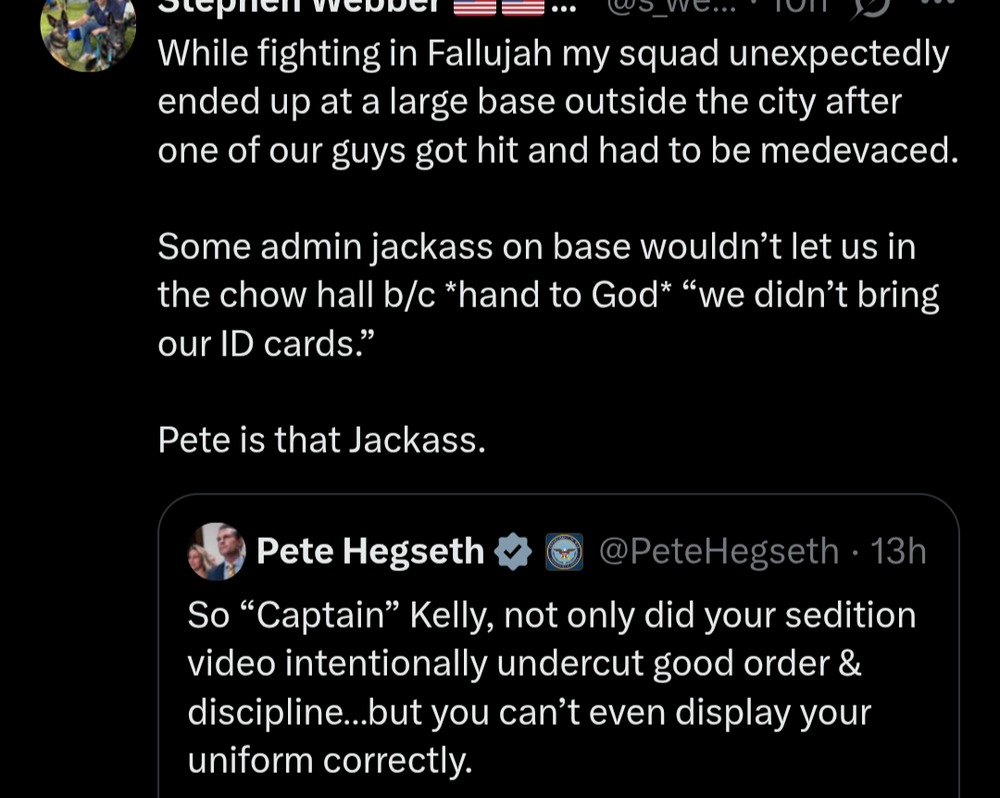The image size is (1000, 798).
Task: Tap the Grok icon on the top post
Action: 870,8
